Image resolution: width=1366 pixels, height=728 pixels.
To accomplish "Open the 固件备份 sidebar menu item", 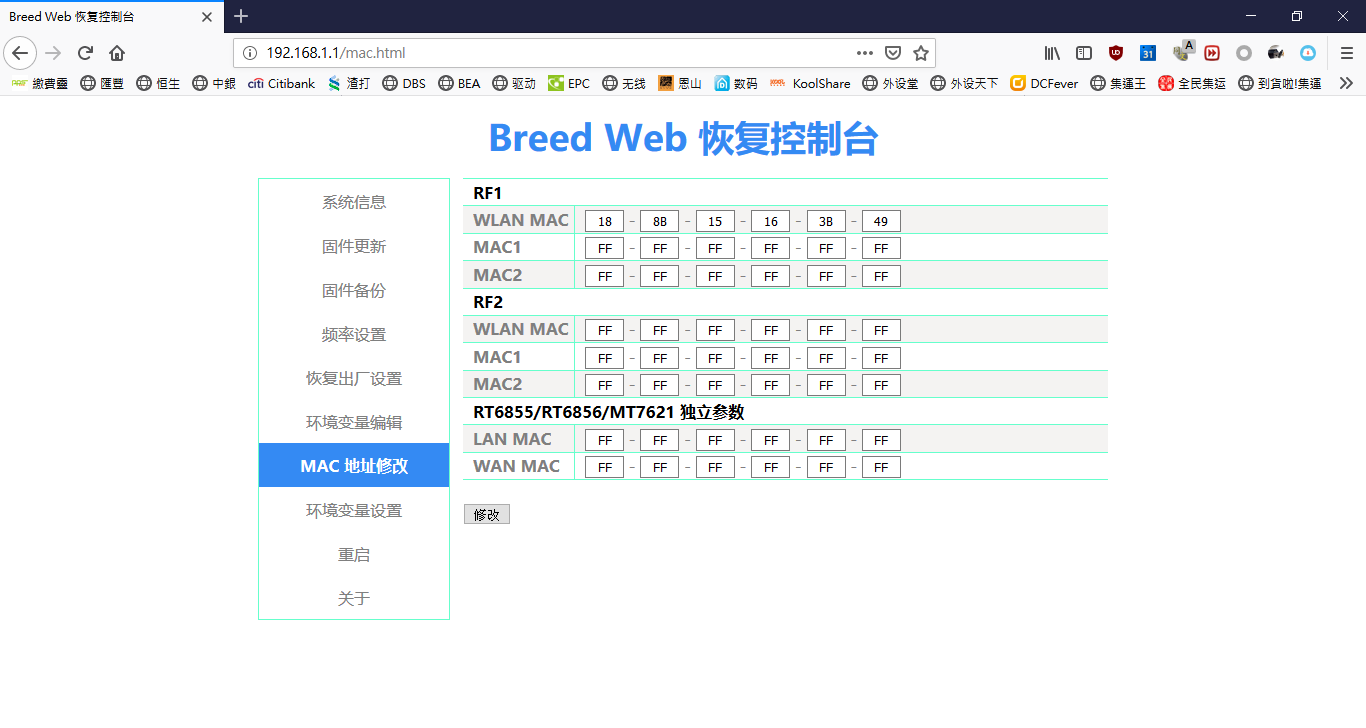I will pyautogui.click(x=354, y=290).
